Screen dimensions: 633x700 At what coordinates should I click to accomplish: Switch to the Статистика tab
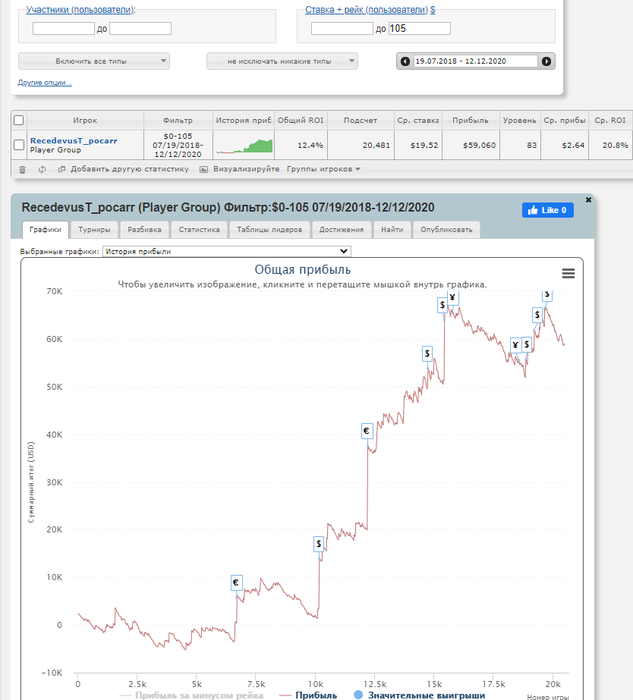point(199,229)
